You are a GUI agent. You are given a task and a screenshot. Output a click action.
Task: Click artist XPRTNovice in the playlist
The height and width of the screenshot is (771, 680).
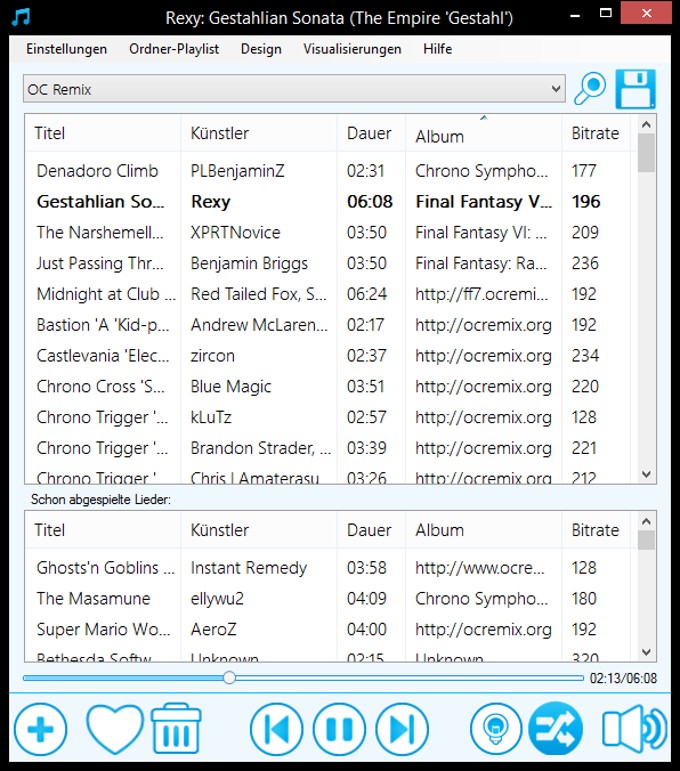235,232
